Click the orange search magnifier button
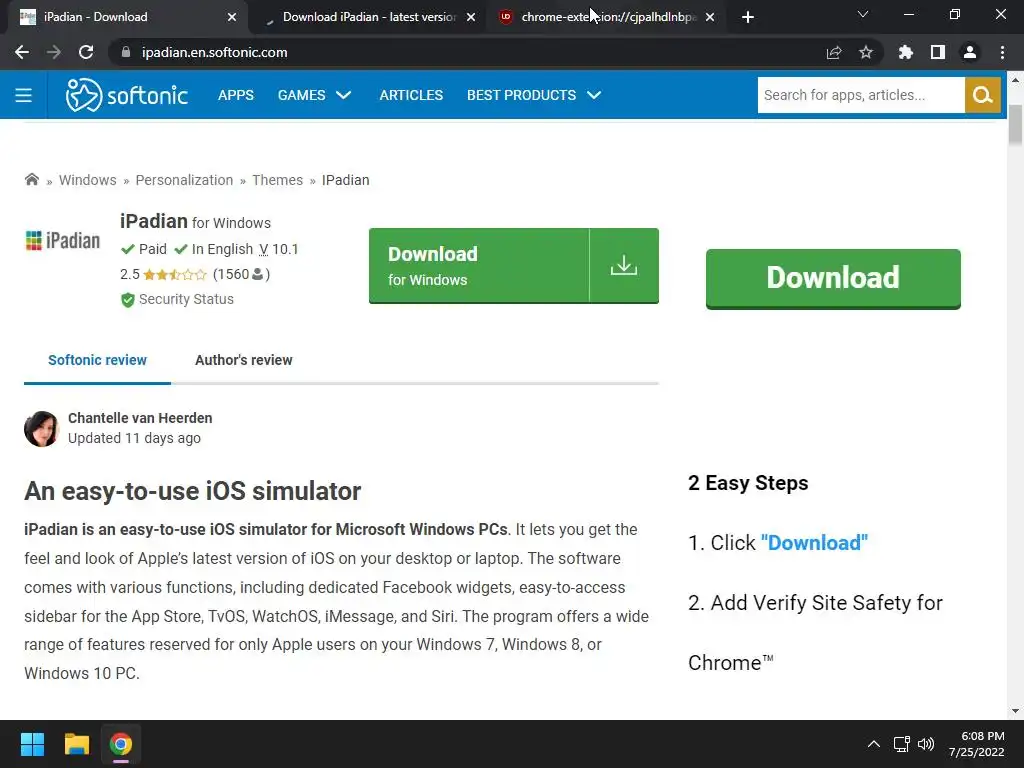Screen dimensions: 1024x768 (x=982, y=95)
